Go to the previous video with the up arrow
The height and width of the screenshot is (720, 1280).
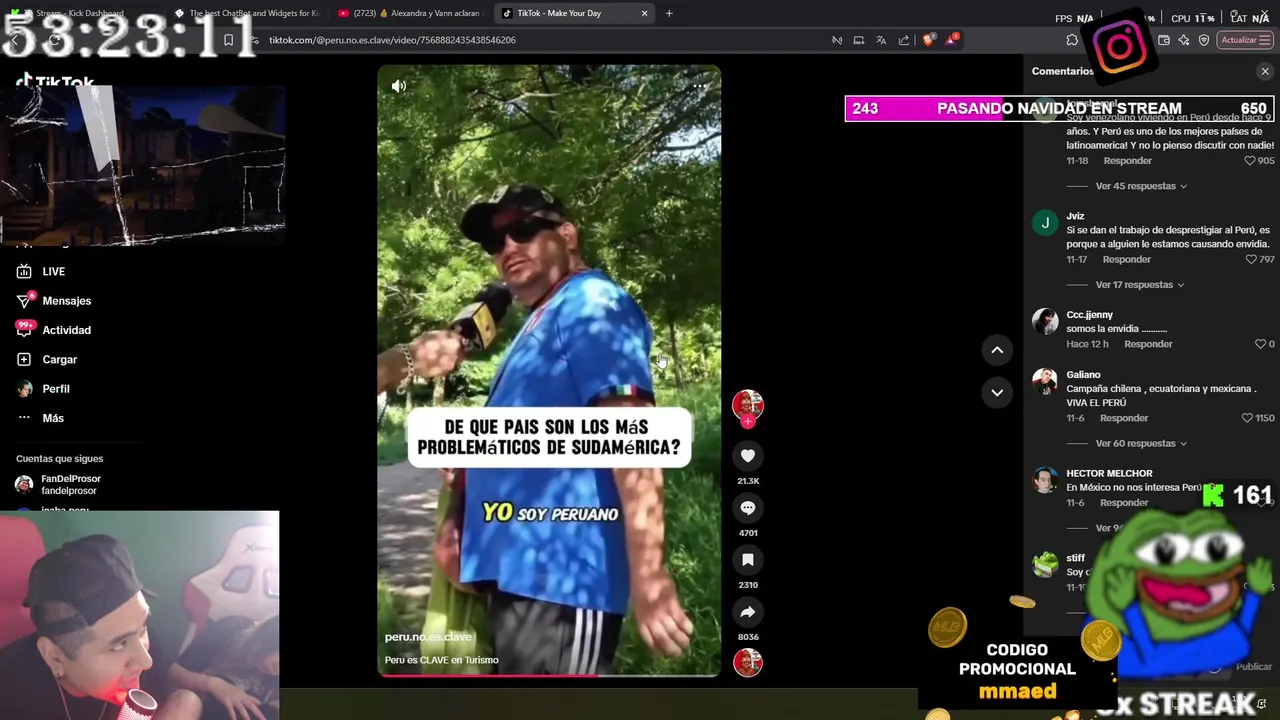(x=997, y=350)
